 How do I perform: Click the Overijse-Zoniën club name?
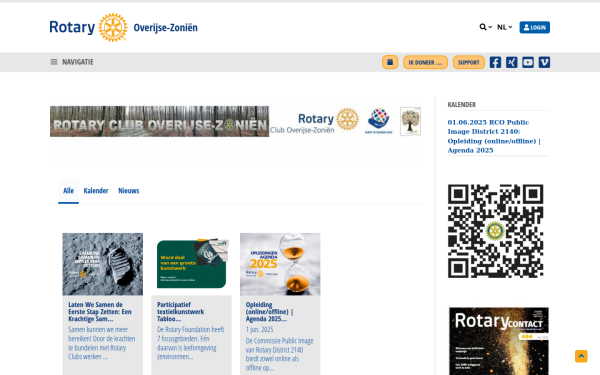(165, 28)
